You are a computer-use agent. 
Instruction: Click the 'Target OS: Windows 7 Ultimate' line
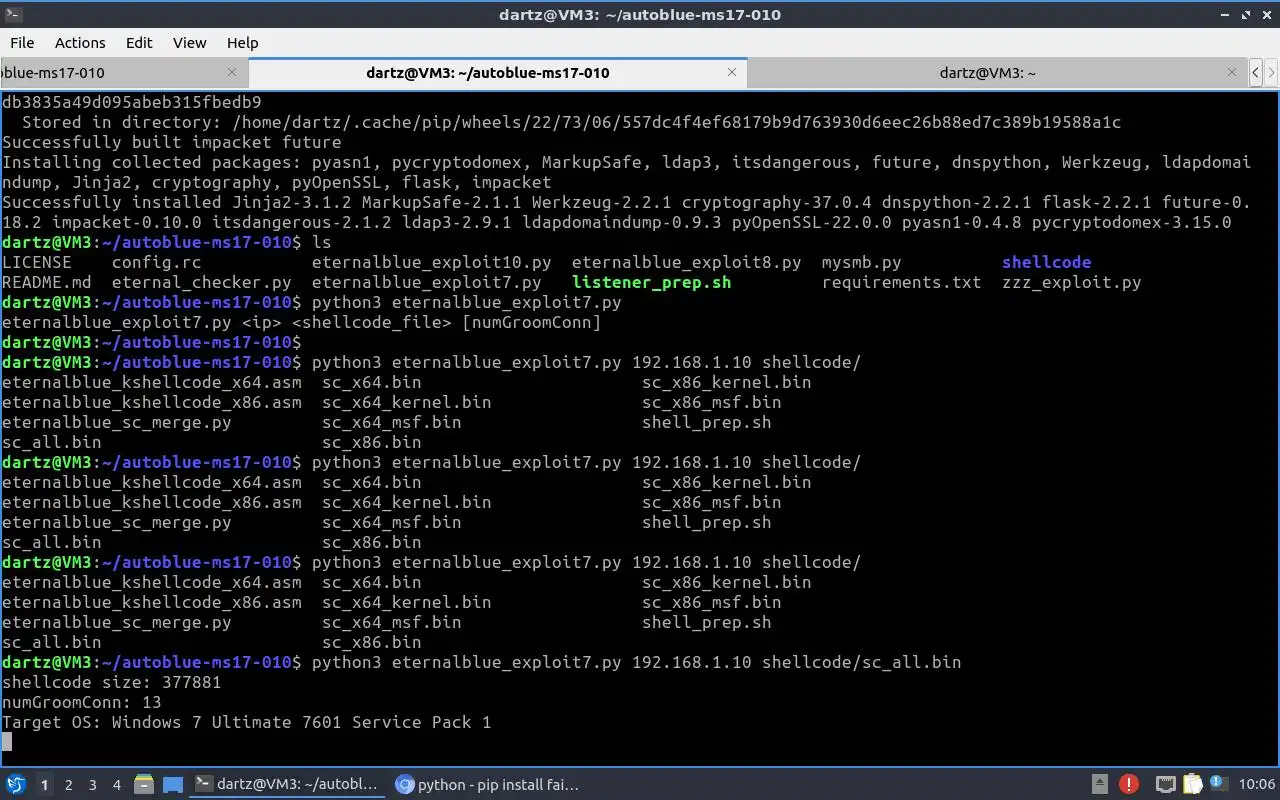pyautogui.click(x=247, y=722)
